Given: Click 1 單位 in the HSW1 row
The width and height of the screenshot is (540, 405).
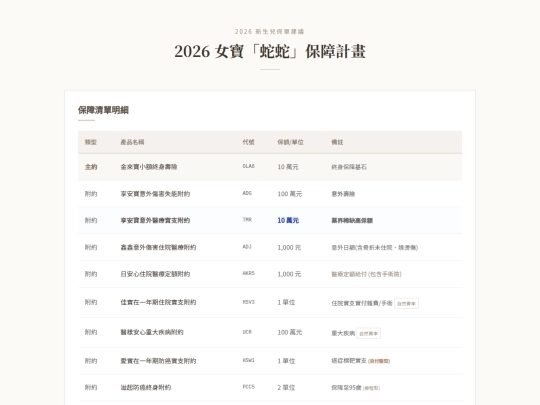Looking at the screenshot, I should click(x=286, y=361).
